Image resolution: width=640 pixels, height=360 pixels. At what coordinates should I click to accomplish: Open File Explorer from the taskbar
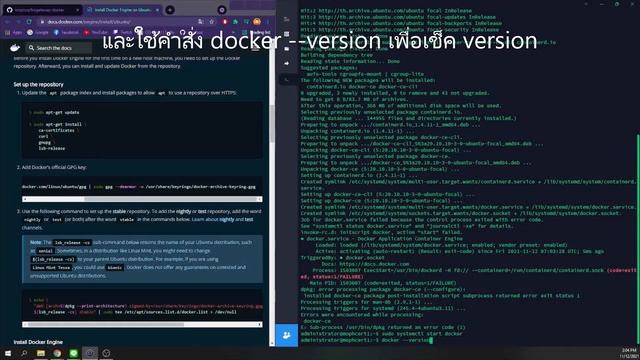pyautogui.click(x=41, y=353)
